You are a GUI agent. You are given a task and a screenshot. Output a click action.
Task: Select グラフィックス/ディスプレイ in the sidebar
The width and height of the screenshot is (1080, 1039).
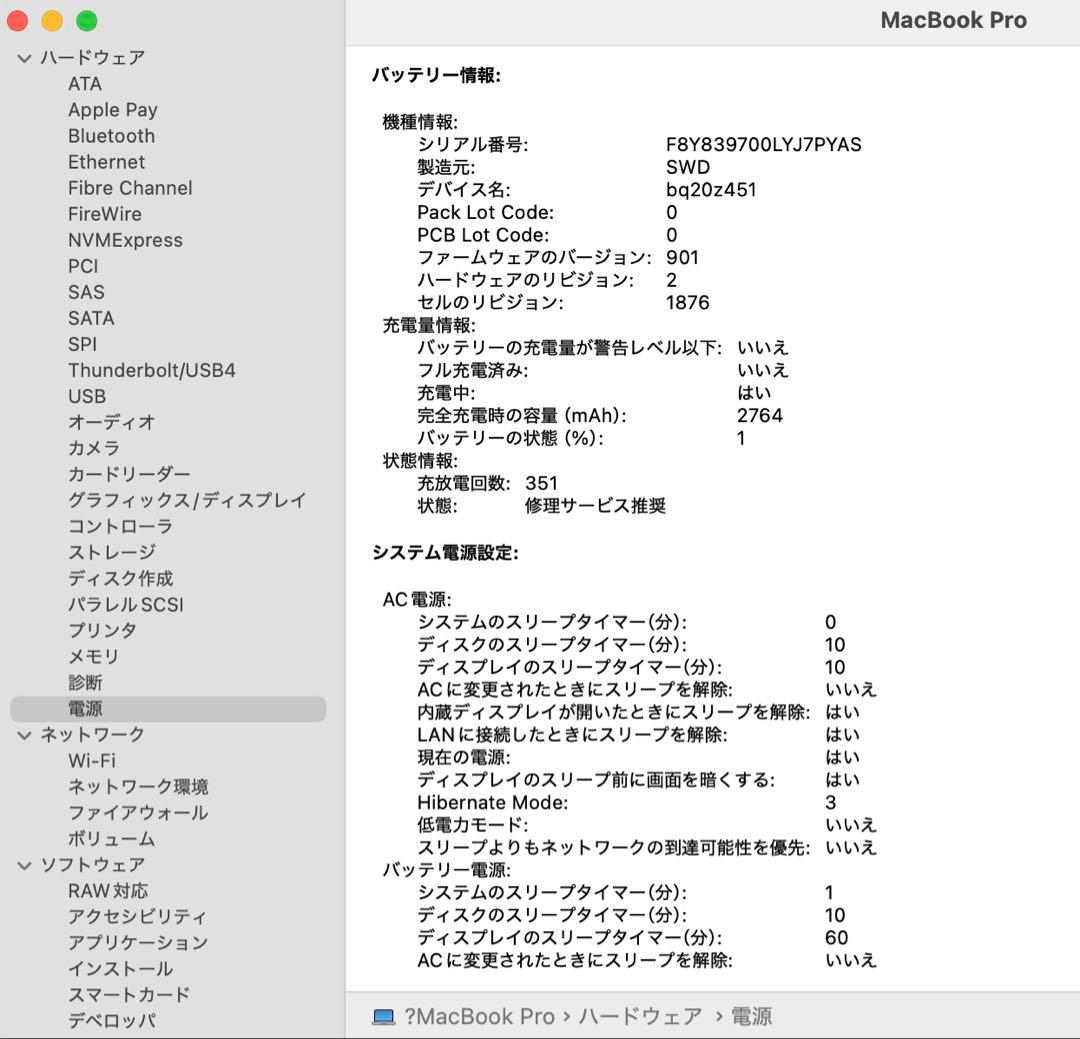186,500
